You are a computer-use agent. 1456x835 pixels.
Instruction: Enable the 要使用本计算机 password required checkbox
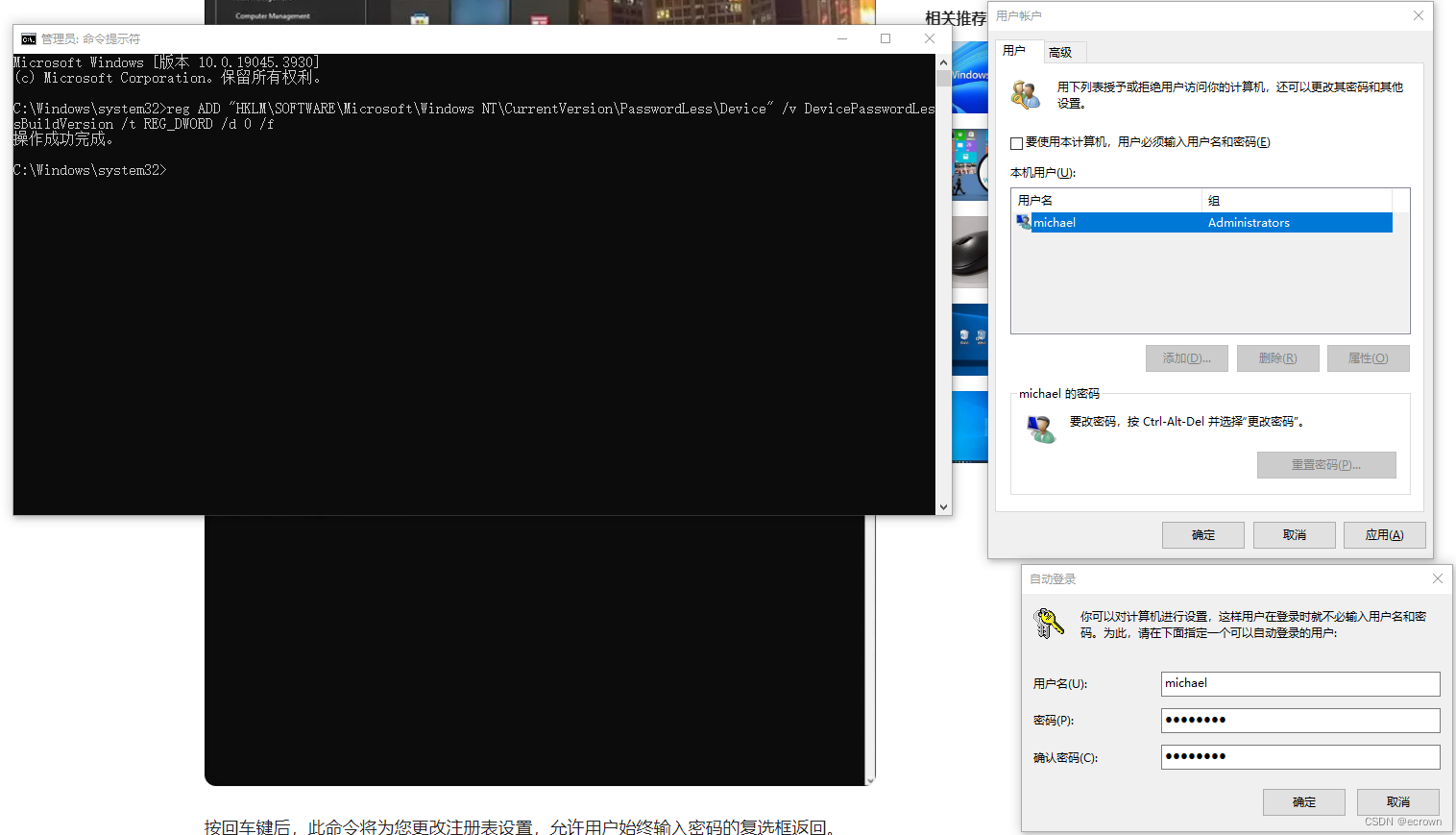point(1016,143)
